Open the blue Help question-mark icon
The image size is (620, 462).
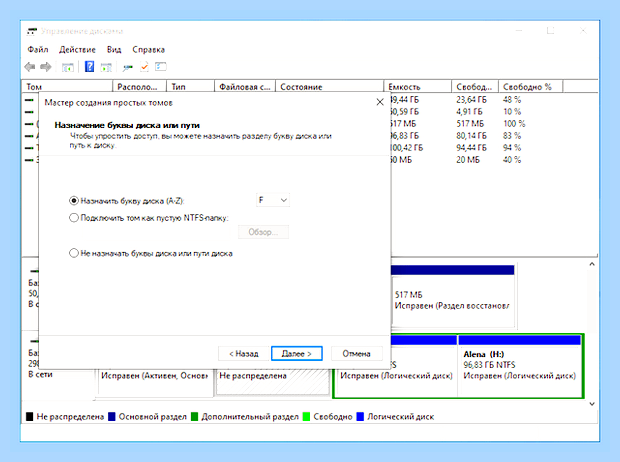89,66
